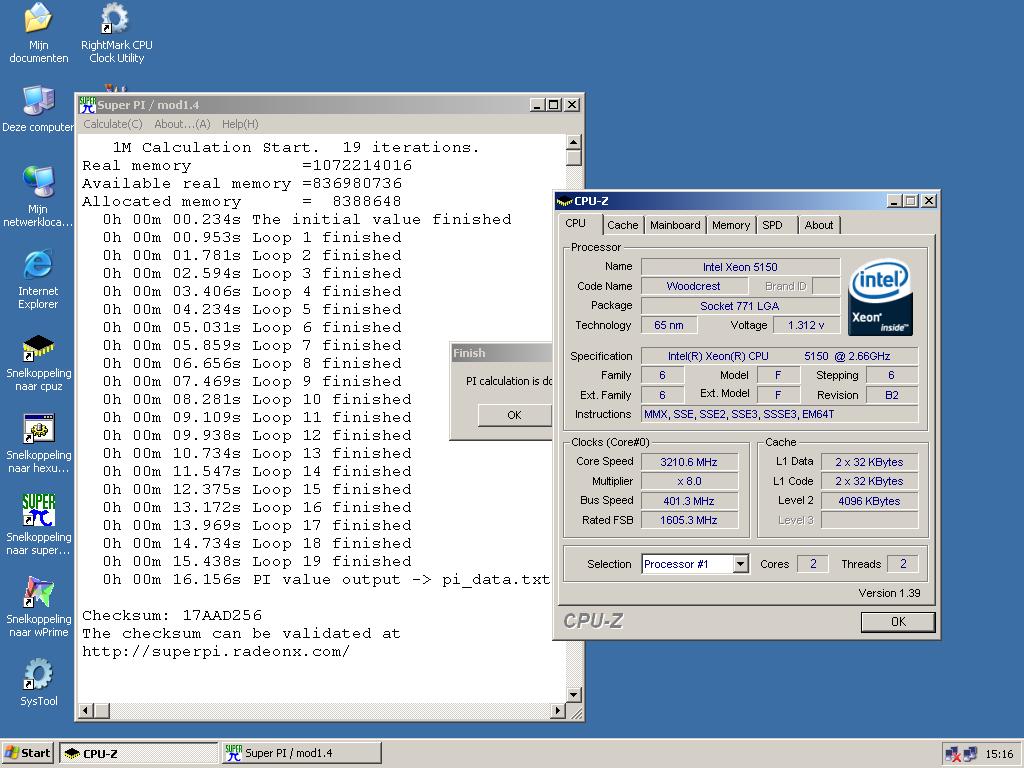Click PI value output pi_data.txt line
Viewport: 1024px width, 768px height.
tap(327, 580)
